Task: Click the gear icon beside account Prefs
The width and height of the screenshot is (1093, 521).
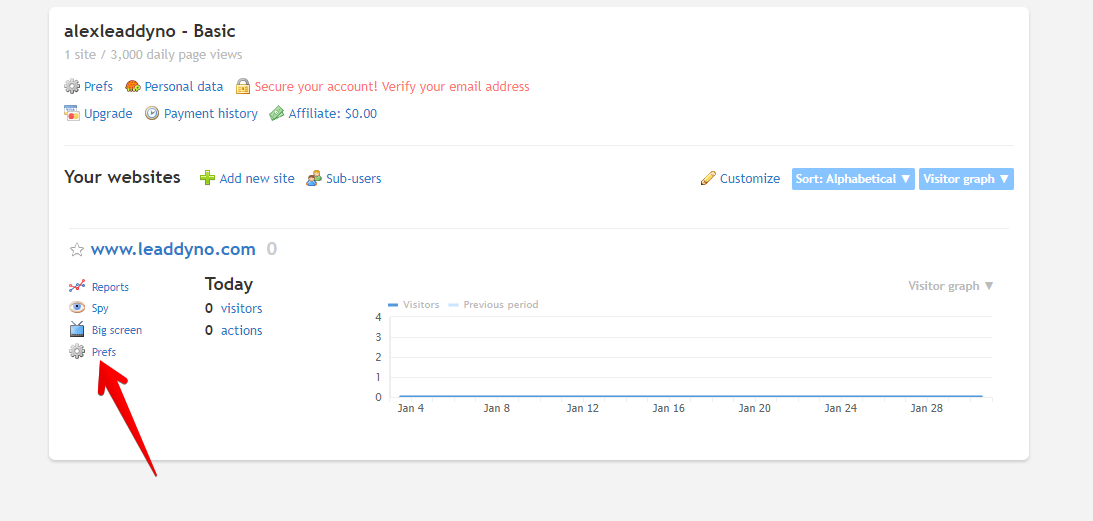Action: [72, 86]
